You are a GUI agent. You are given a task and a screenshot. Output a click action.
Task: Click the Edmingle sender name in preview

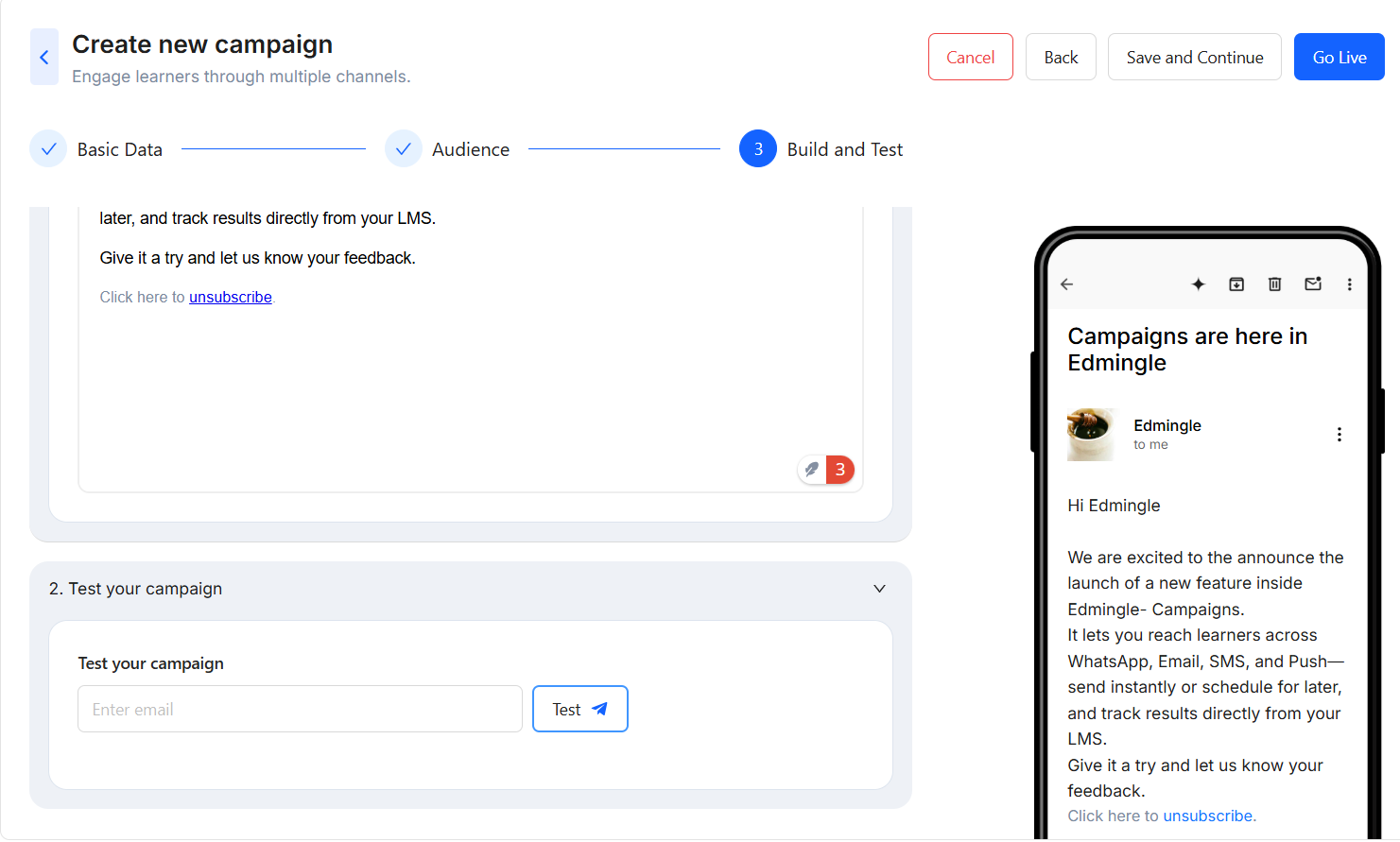coord(1167,425)
